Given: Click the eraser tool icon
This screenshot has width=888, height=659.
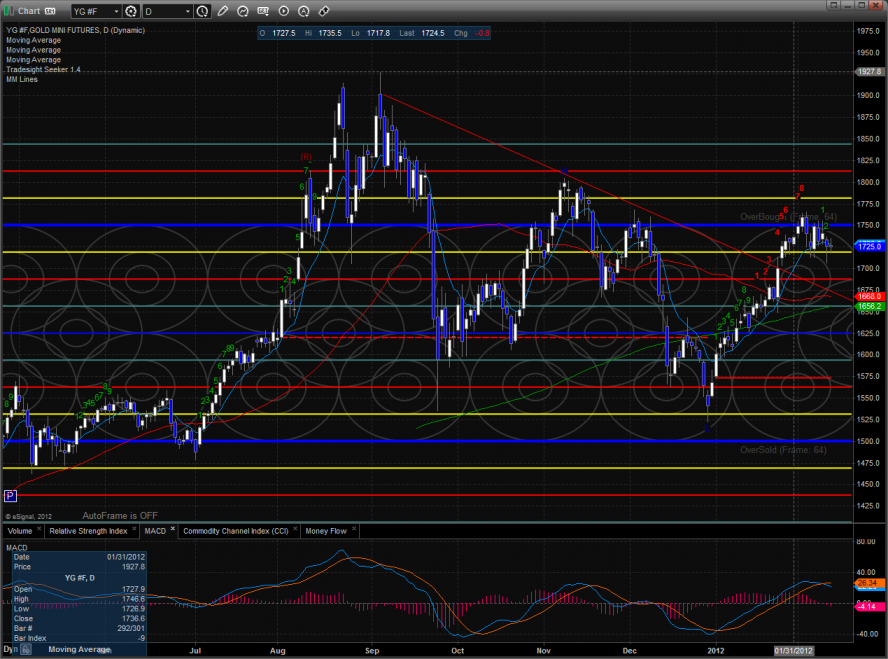Looking at the screenshot, I should pyautogui.click(x=323, y=11).
